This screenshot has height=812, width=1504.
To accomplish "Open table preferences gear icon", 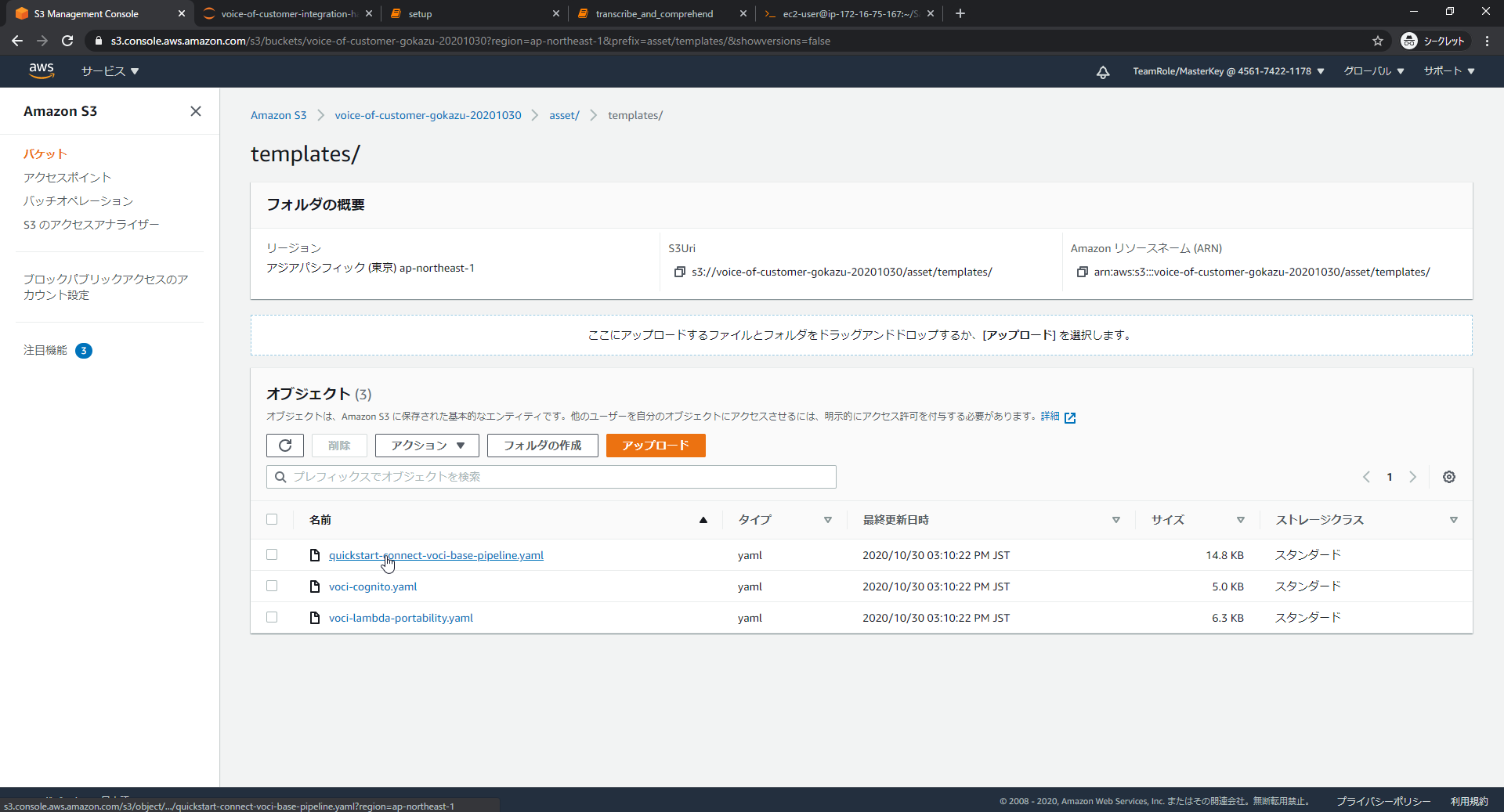I will point(1449,477).
